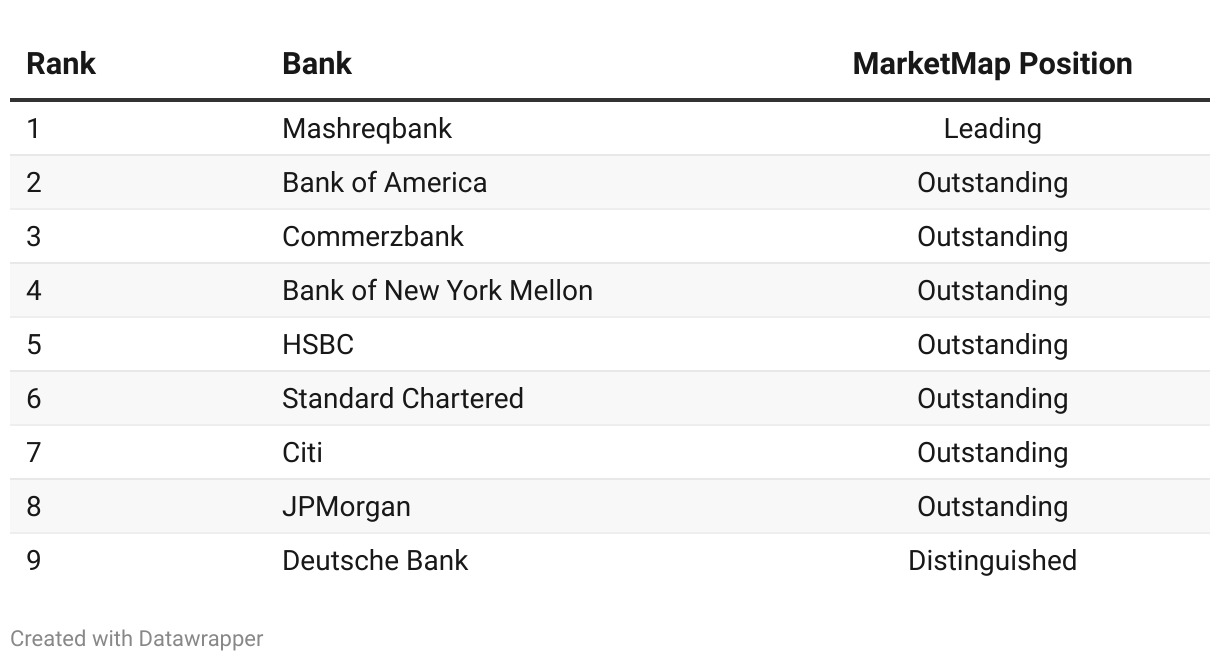Click the Leading position for Mashreqbank
The height and width of the screenshot is (662, 1220).
992,129
